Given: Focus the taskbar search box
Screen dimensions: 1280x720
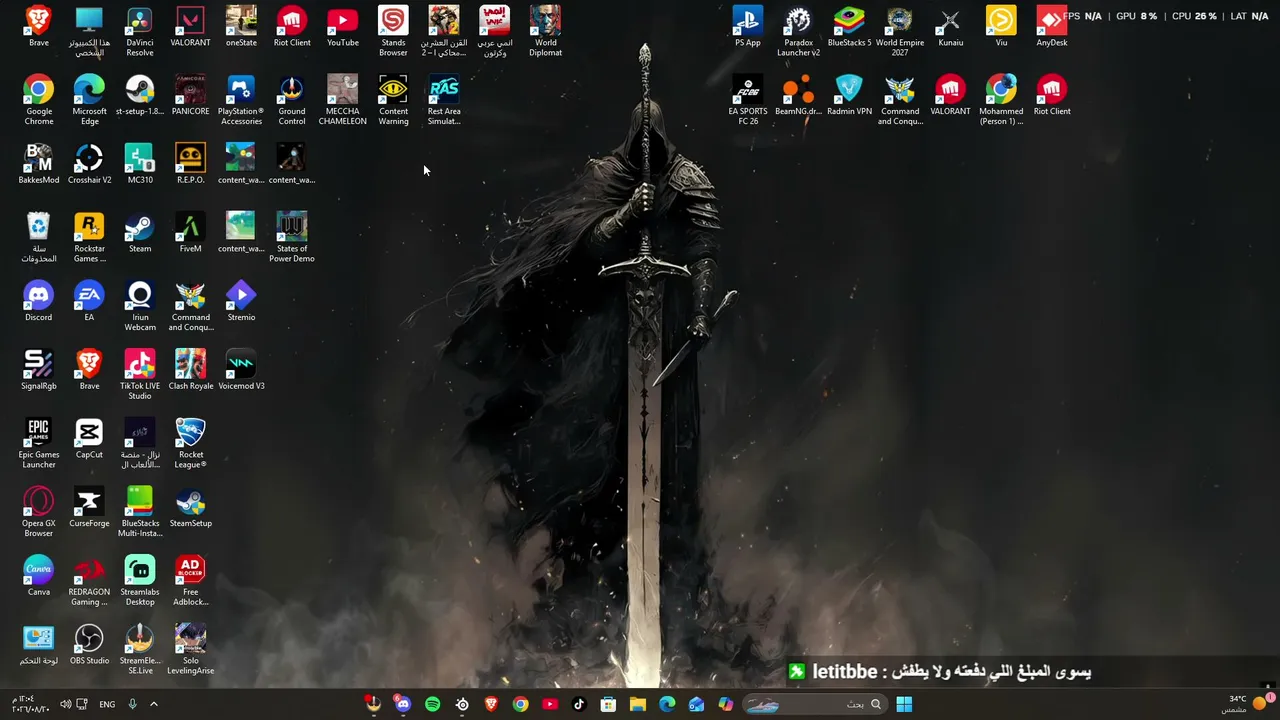Looking at the screenshot, I should 814,704.
